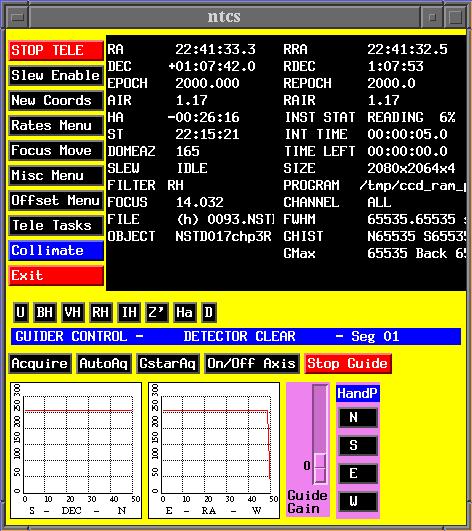
Task: Select the IH filter
Action: (x=129, y=312)
